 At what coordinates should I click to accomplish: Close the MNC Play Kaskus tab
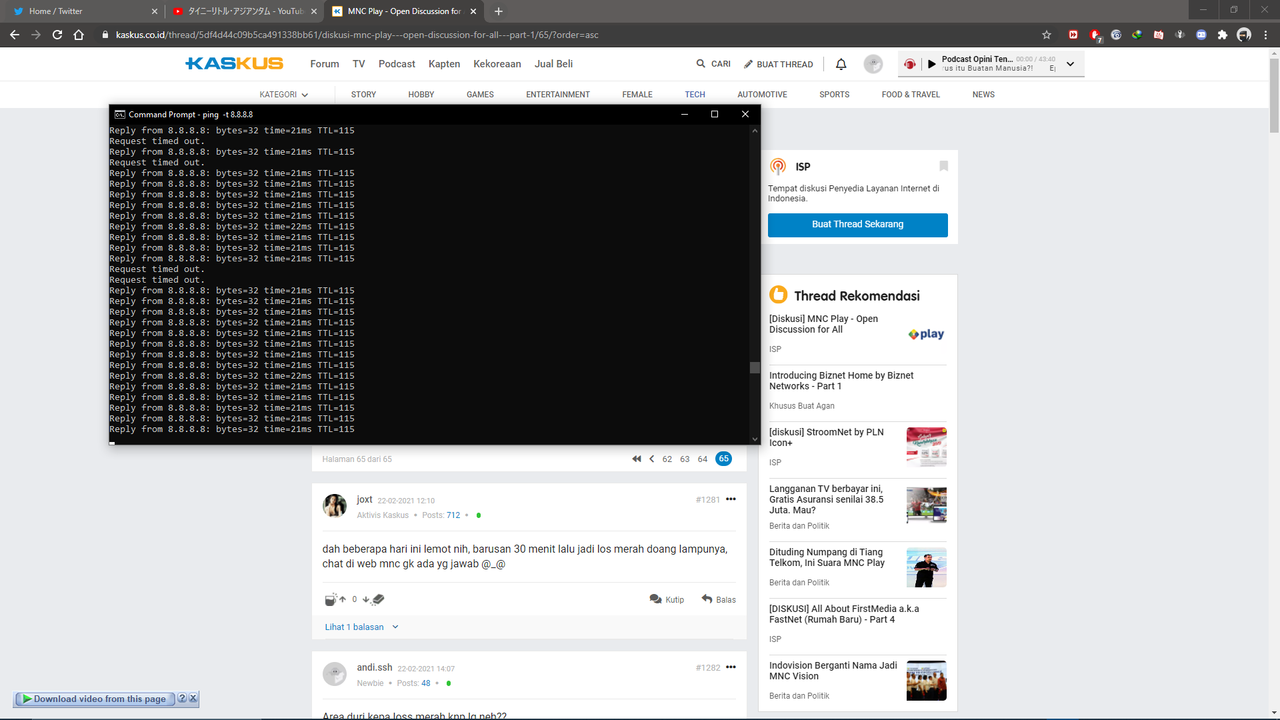click(473, 11)
